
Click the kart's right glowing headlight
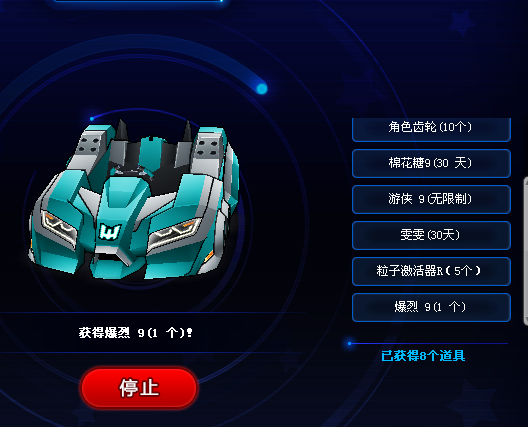(x=174, y=231)
